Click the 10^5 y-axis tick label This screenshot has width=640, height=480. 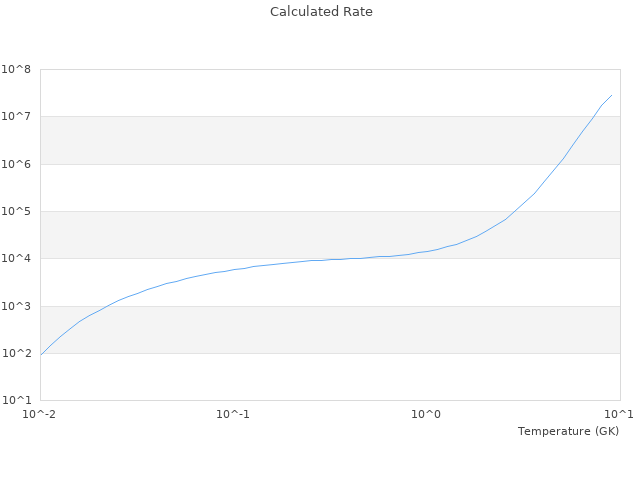pyautogui.click(x=16, y=212)
